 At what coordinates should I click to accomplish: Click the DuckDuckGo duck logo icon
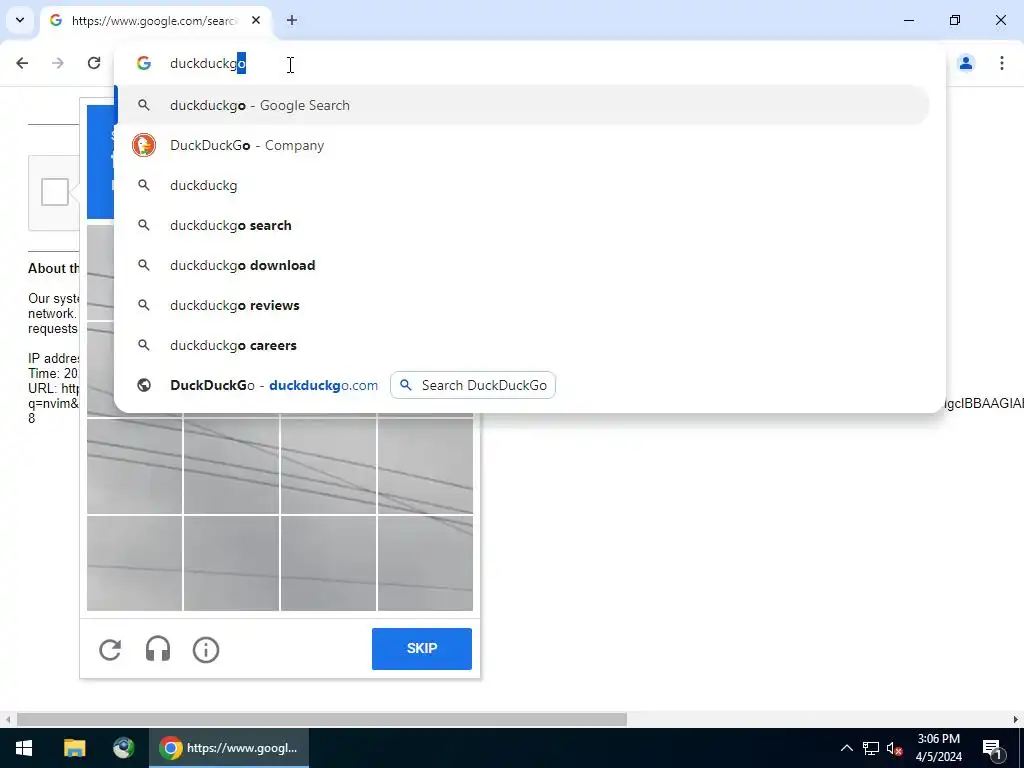tap(144, 145)
